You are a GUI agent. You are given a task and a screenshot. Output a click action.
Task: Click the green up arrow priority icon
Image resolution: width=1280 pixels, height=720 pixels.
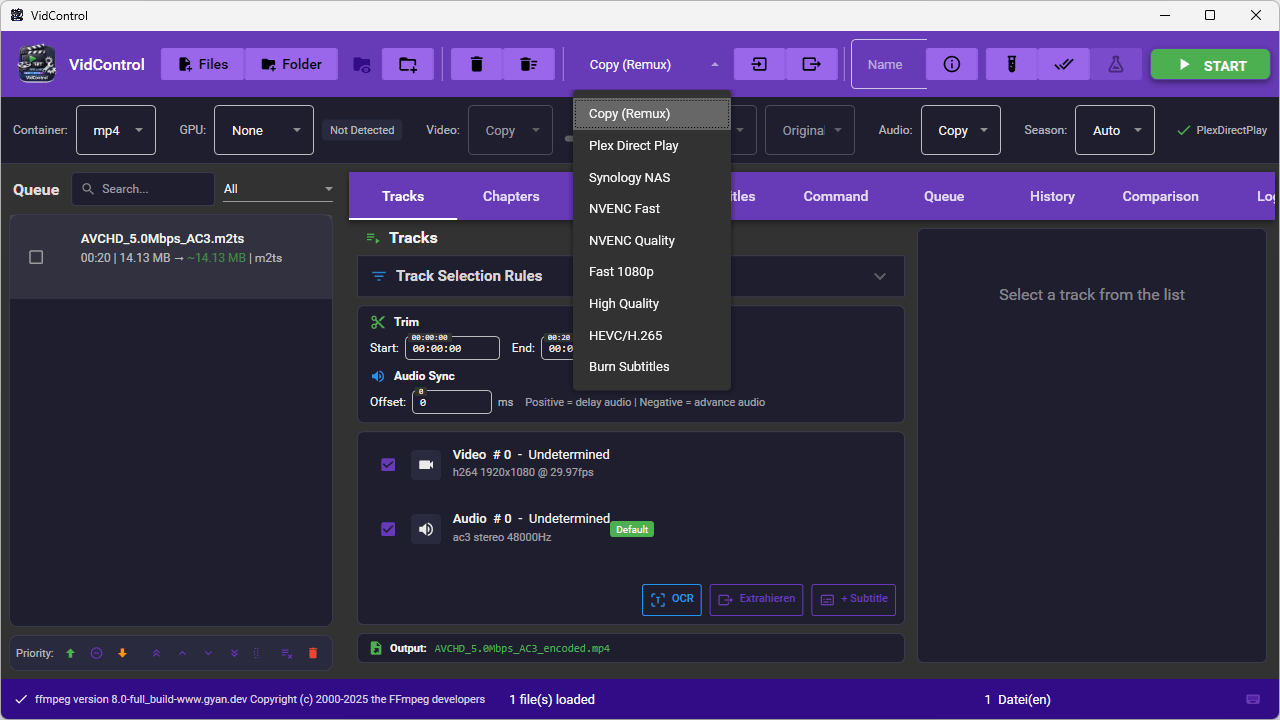click(x=70, y=653)
